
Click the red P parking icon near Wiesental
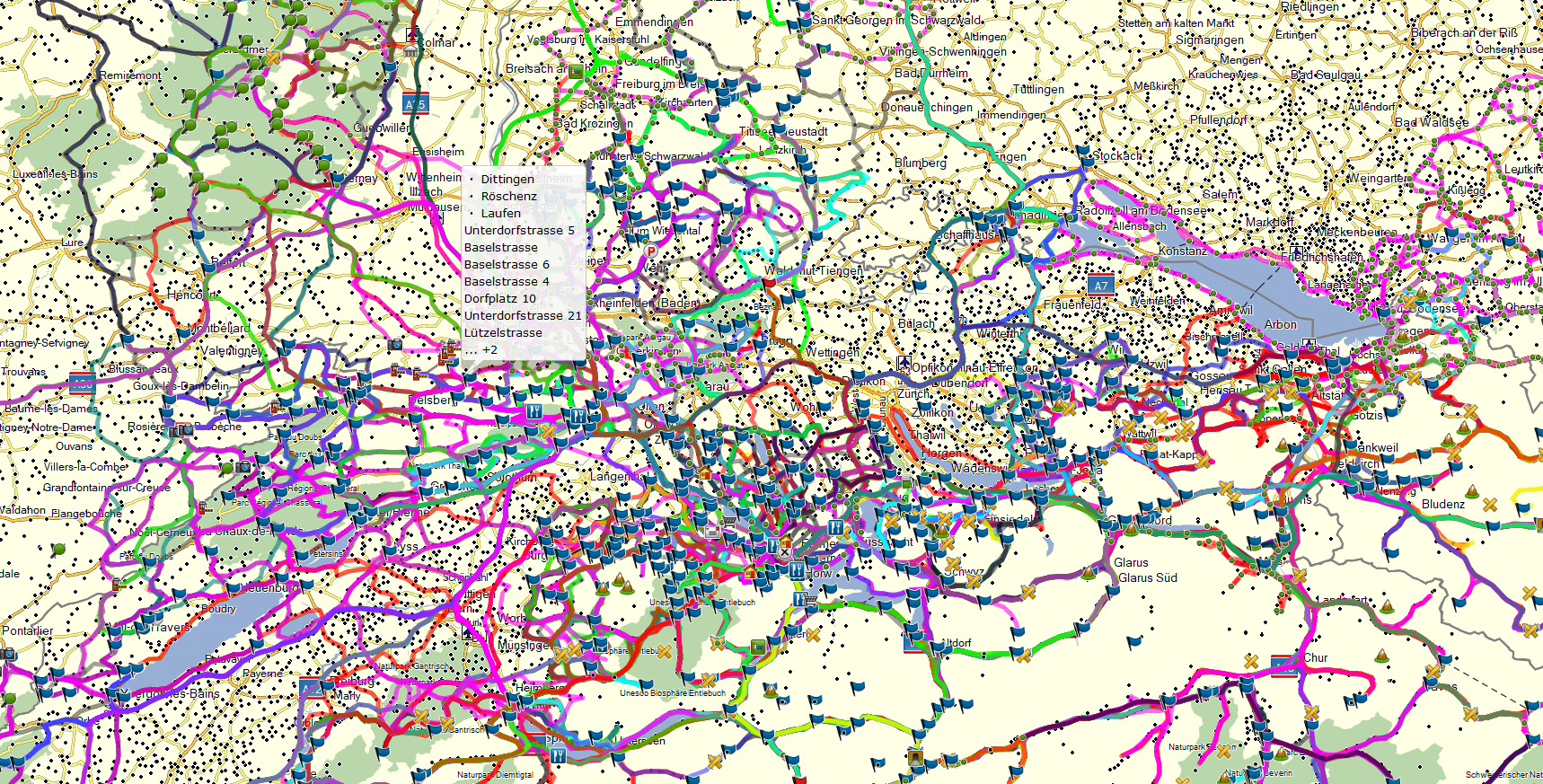coord(651,252)
